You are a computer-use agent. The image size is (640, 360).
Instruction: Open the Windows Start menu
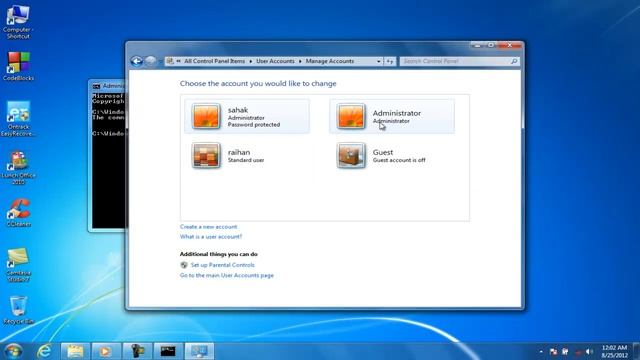pyautogui.click(x=13, y=351)
